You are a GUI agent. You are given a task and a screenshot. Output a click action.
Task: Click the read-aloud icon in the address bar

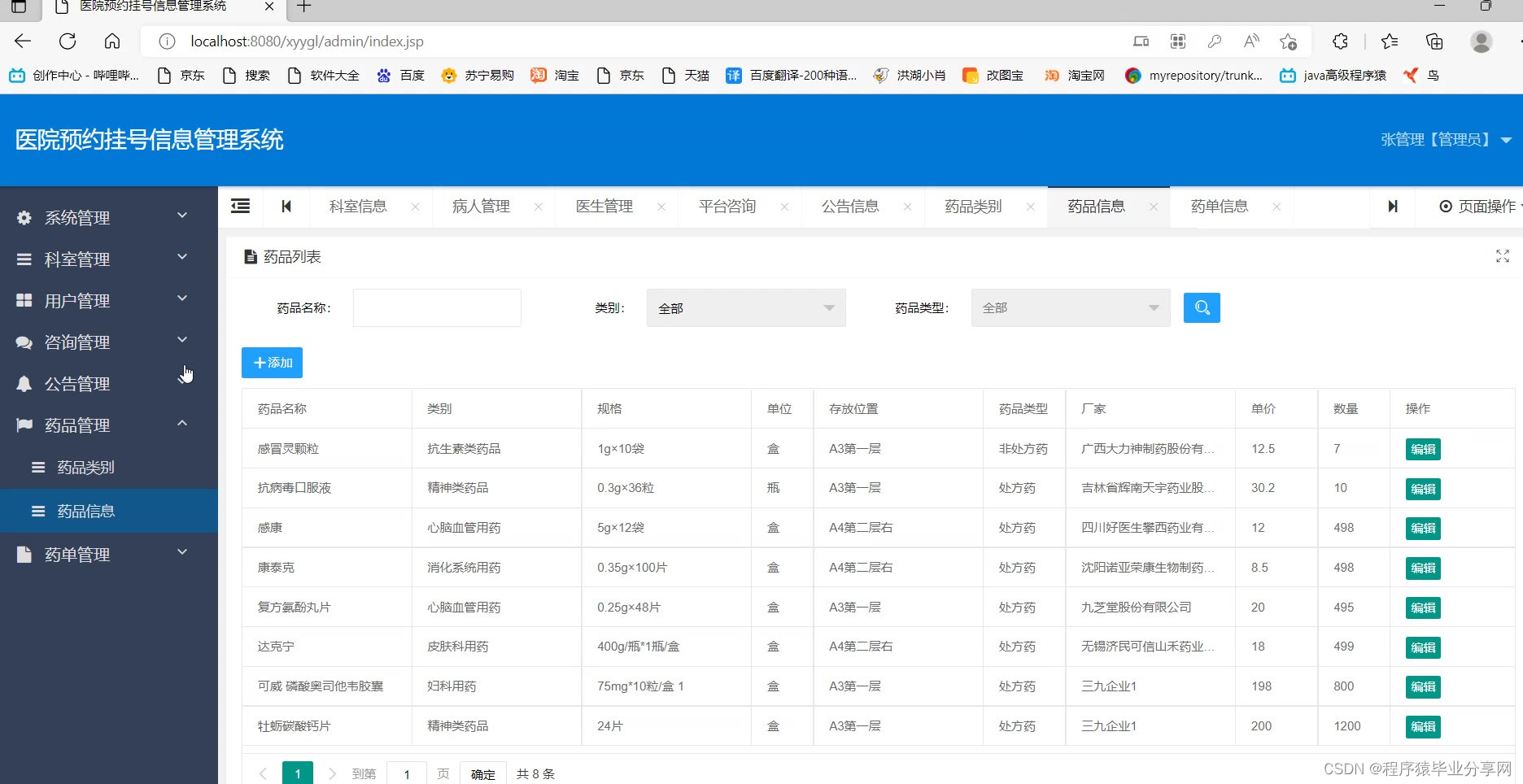coord(1251,41)
